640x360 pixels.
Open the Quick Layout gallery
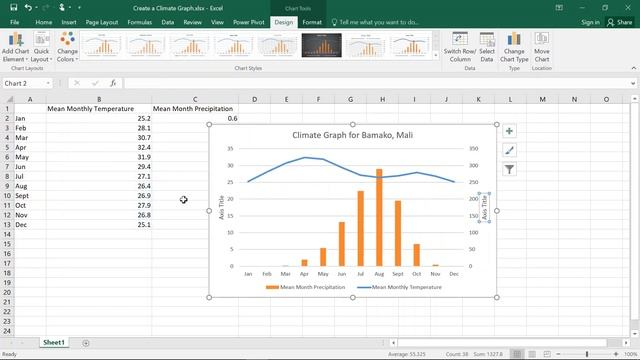click(x=41, y=47)
